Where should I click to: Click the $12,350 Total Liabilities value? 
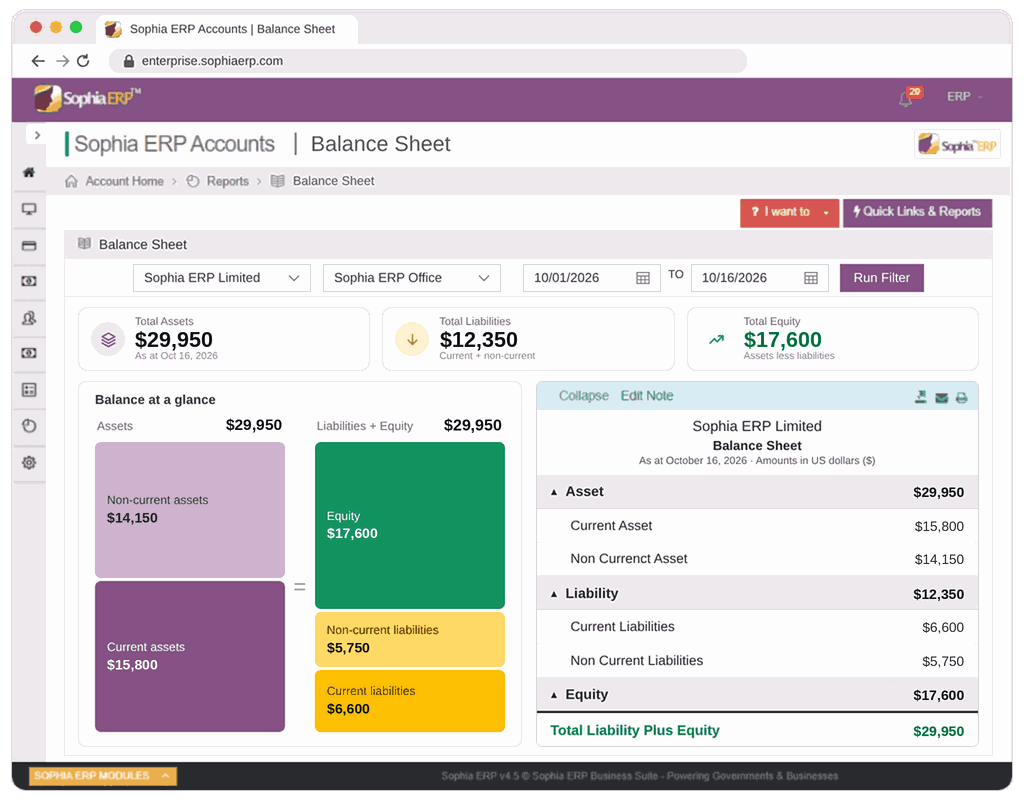point(478,340)
